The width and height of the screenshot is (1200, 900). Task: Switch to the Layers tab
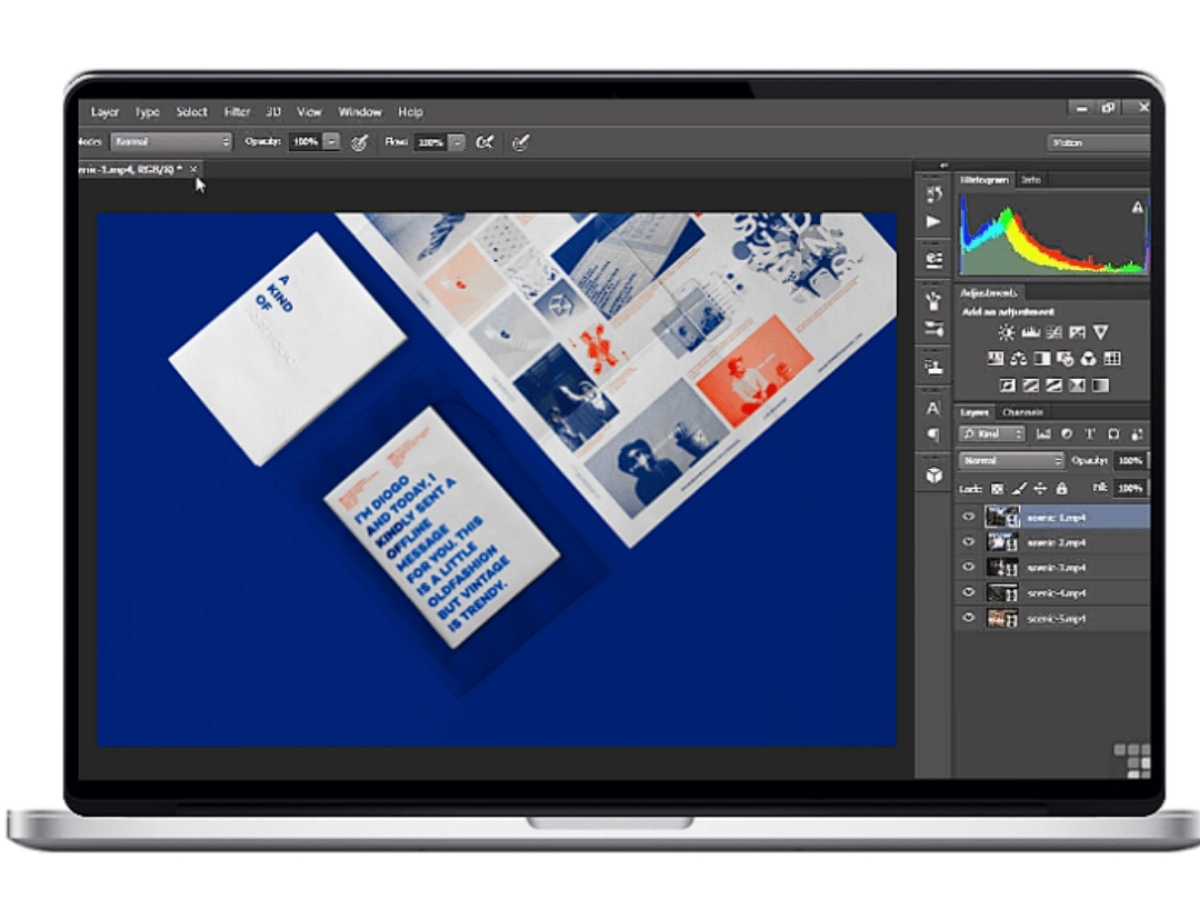(x=974, y=412)
